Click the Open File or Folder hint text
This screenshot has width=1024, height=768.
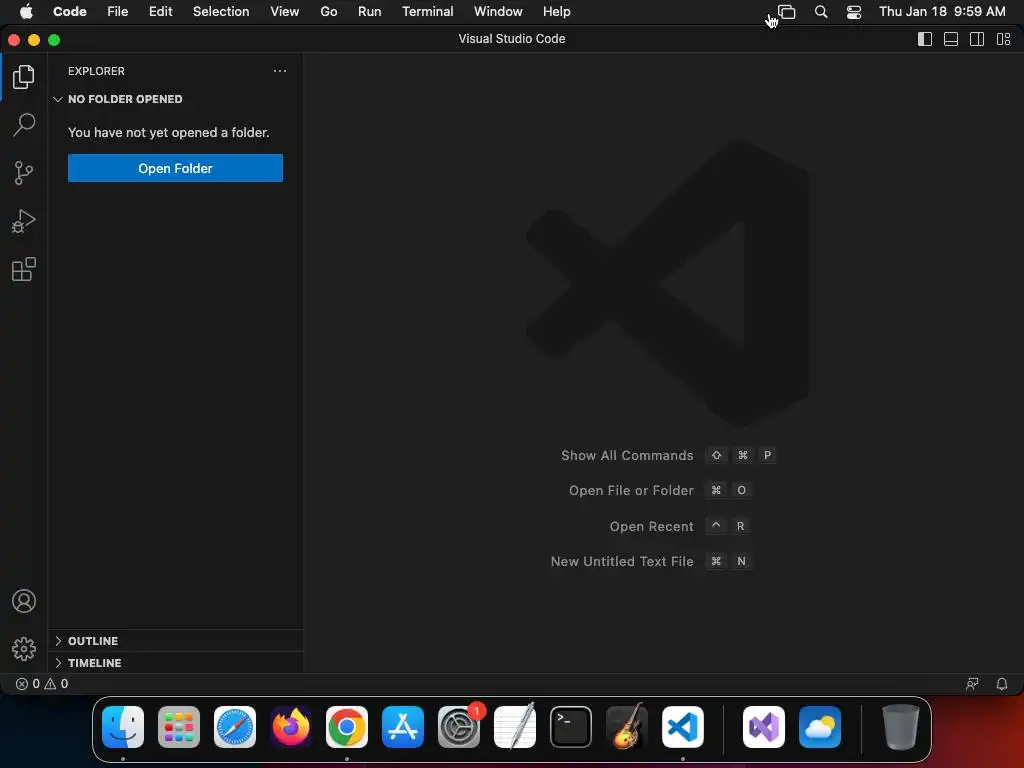pyautogui.click(x=631, y=490)
